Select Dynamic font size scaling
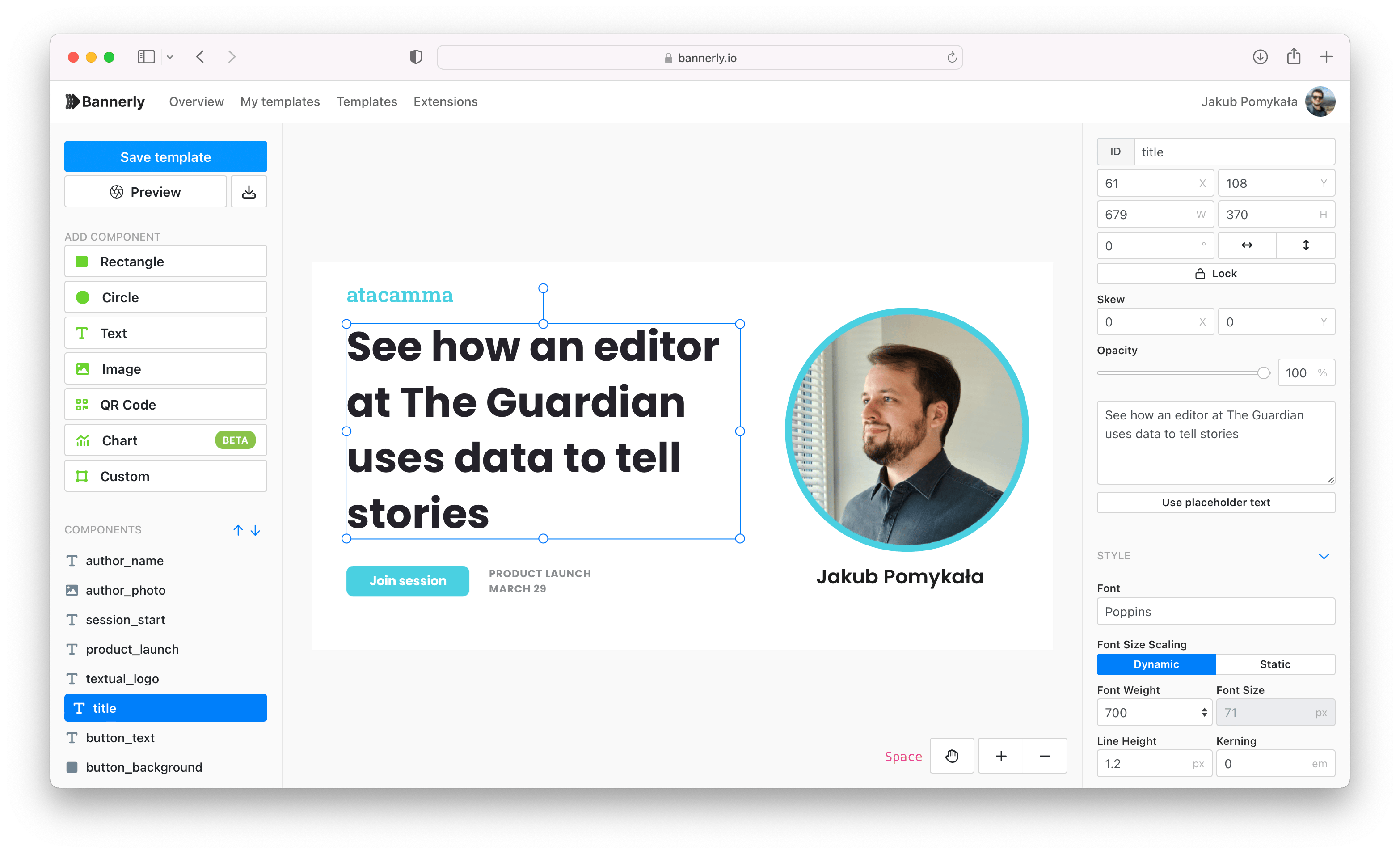The width and height of the screenshot is (1400, 854). [1156, 664]
